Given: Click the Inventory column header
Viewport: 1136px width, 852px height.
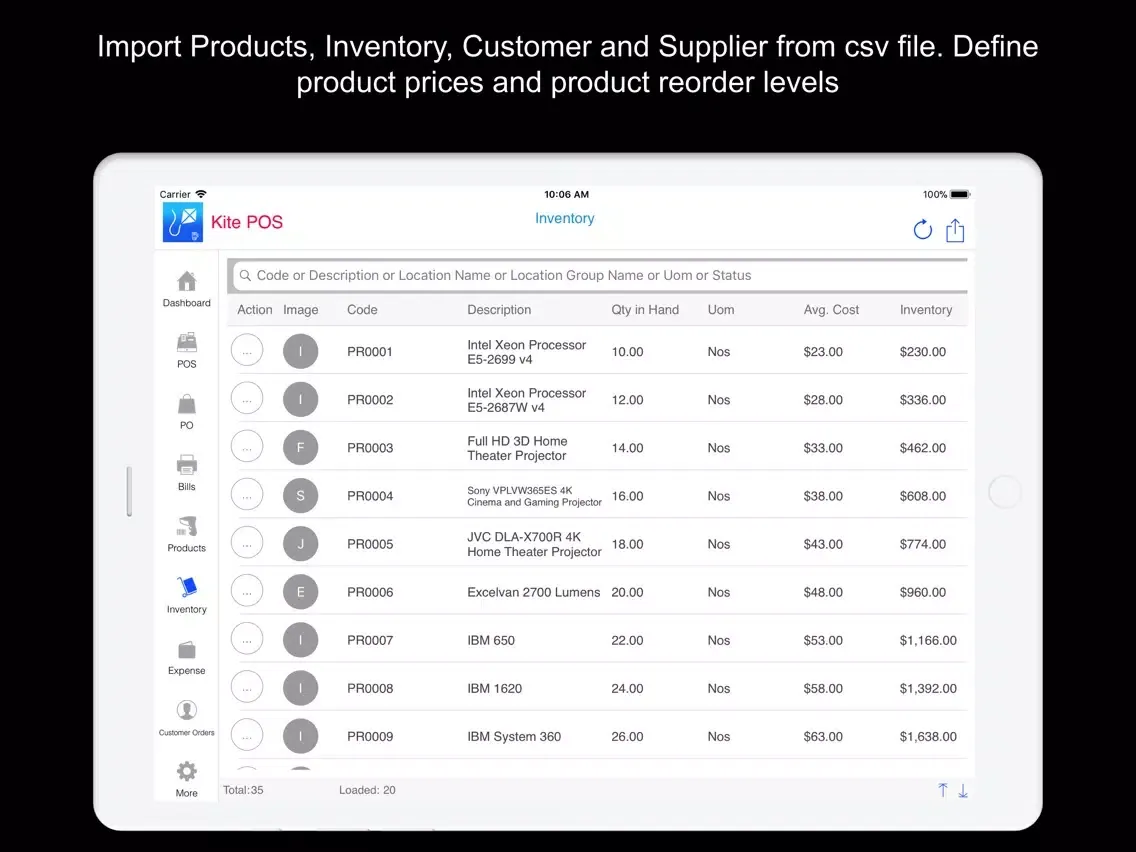Looking at the screenshot, I should click(x=926, y=310).
